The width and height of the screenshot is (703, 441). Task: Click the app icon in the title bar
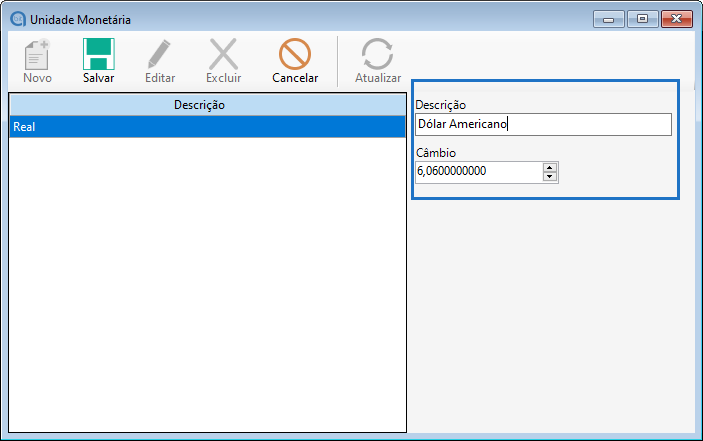(x=17, y=19)
